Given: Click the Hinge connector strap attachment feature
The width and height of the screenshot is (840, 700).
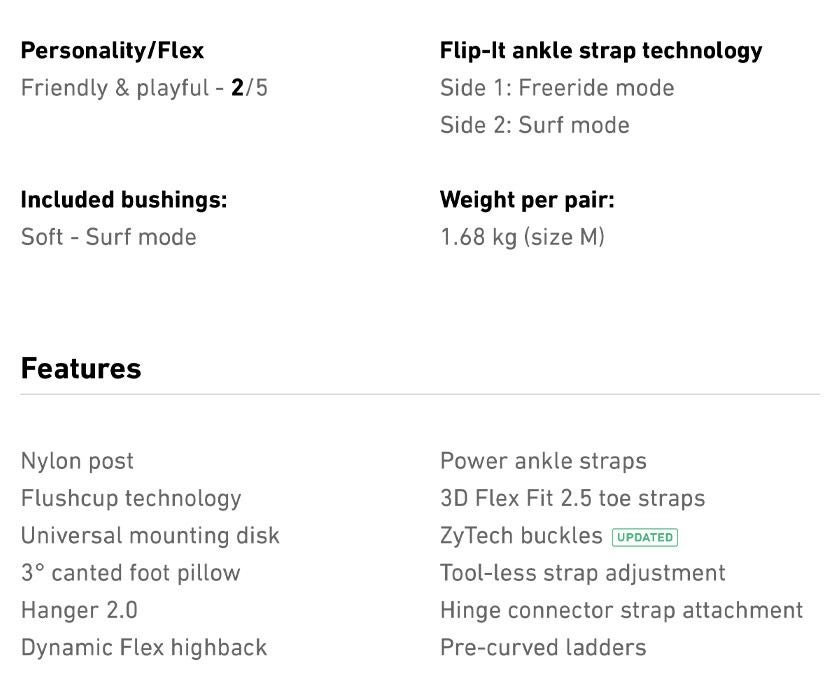Looking at the screenshot, I should [x=621, y=610].
